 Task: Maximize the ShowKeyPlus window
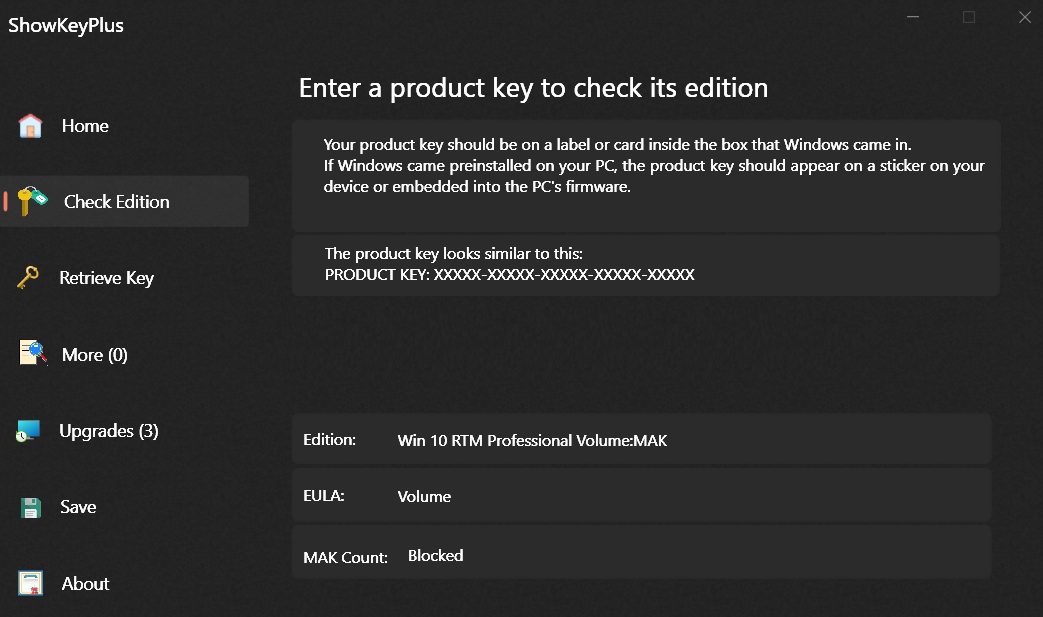click(968, 17)
